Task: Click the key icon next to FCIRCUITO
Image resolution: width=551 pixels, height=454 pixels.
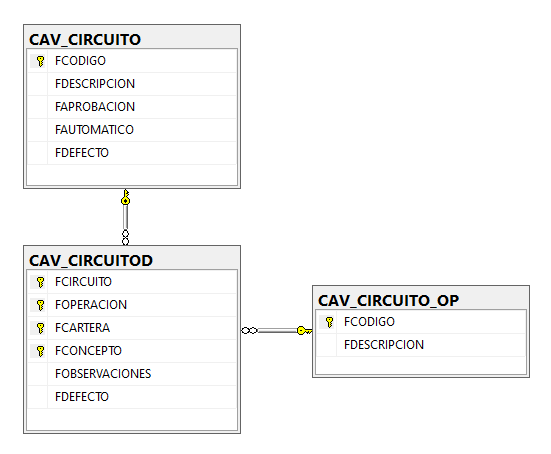Action: [x=40, y=282]
